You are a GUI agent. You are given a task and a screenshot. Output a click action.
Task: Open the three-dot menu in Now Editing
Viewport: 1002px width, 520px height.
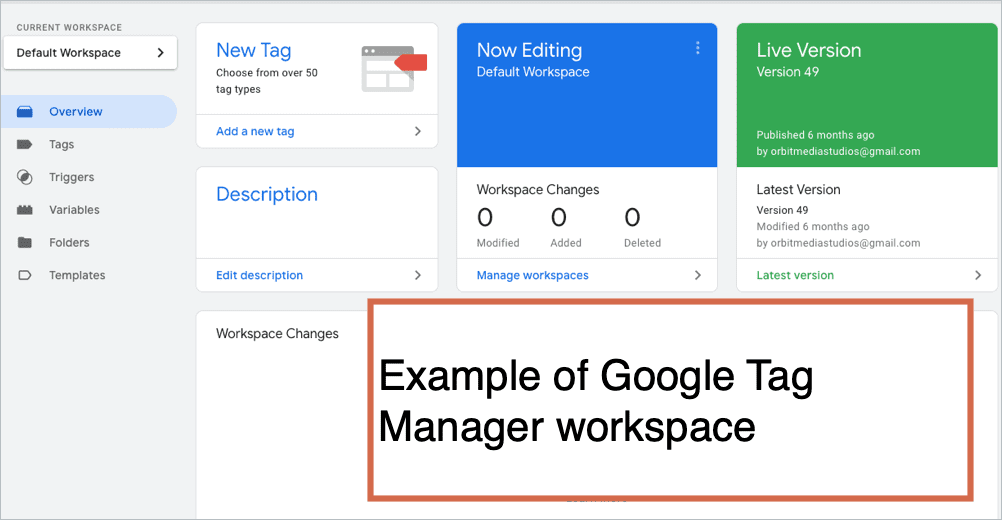pyautogui.click(x=697, y=48)
